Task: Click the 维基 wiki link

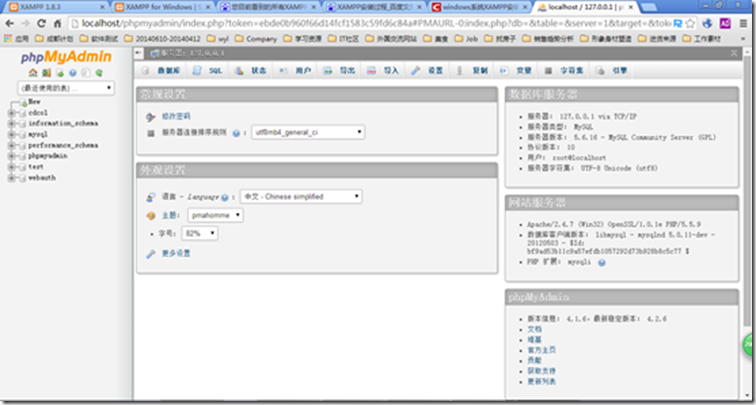Action: [535, 340]
